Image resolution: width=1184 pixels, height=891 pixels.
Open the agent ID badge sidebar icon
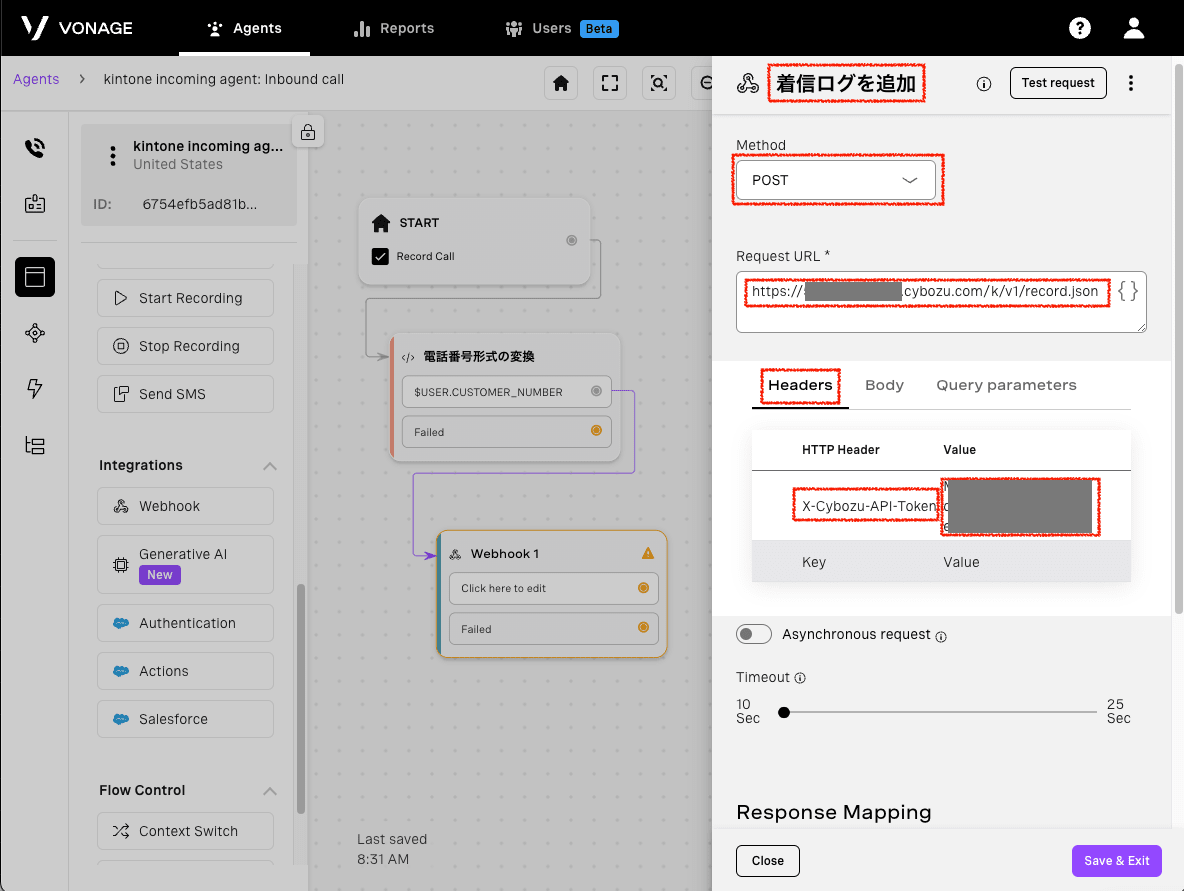click(35, 204)
